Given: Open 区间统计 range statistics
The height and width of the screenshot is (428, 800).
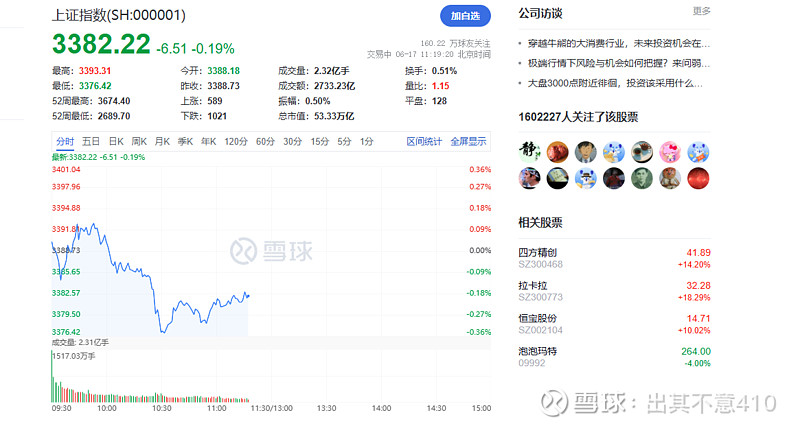Looking at the screenshot, I should tap(424, 141).
